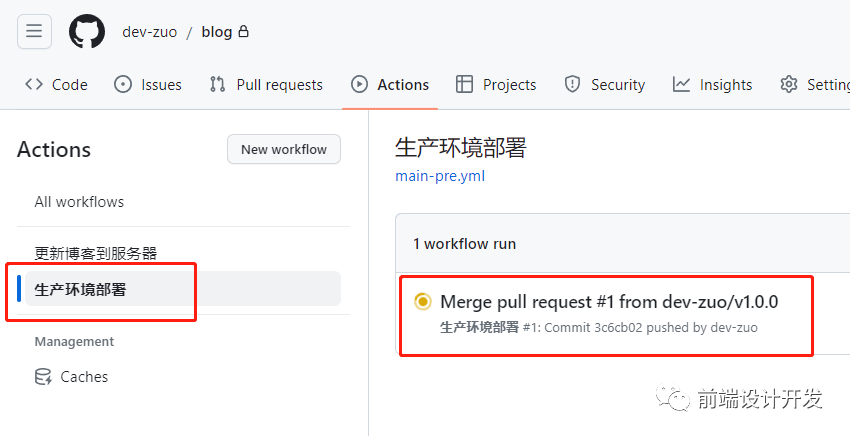Open Merge pull request #1 workflow run

(609, 302)
